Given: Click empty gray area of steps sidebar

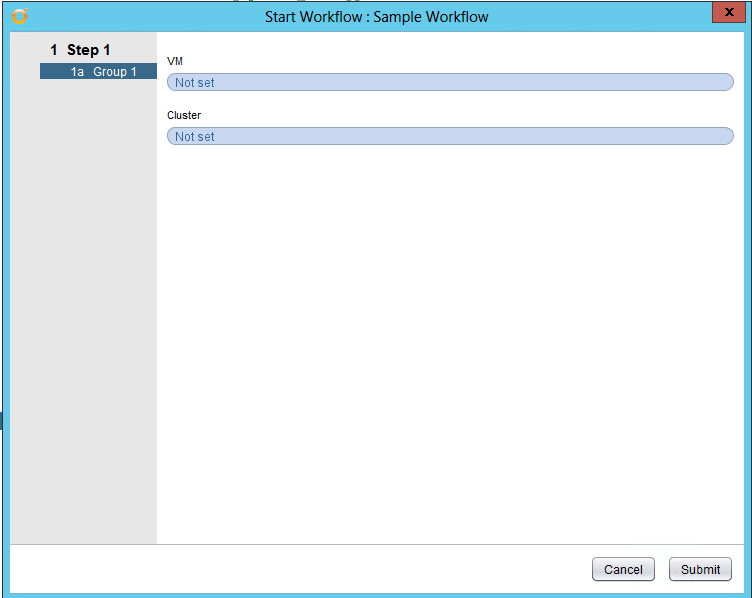Looking at the screenshot, I should pos(83,300).
